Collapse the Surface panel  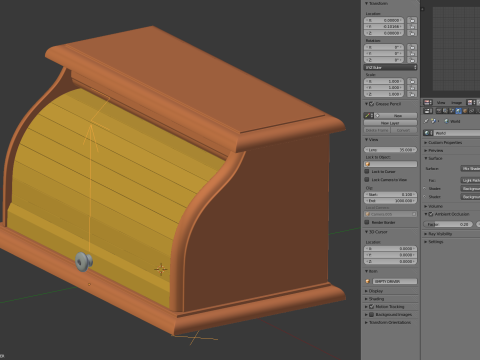(426, 158)
